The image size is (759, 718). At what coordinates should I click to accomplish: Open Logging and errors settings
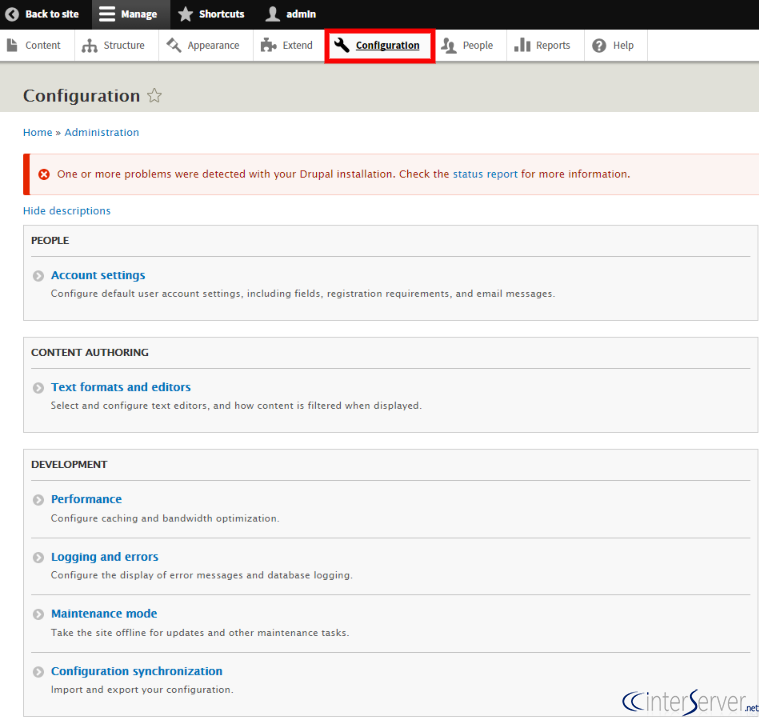point(105,557)
